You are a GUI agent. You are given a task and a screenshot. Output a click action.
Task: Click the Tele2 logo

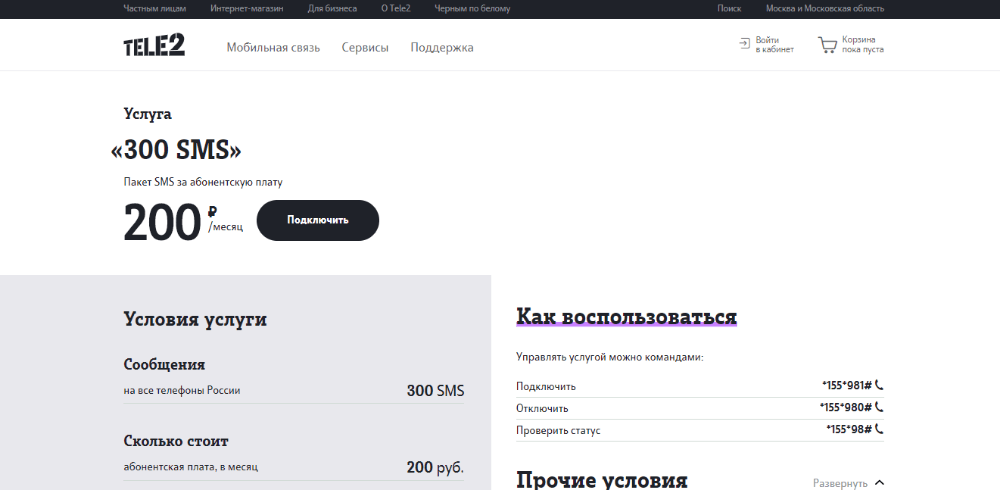pos(154,45)
